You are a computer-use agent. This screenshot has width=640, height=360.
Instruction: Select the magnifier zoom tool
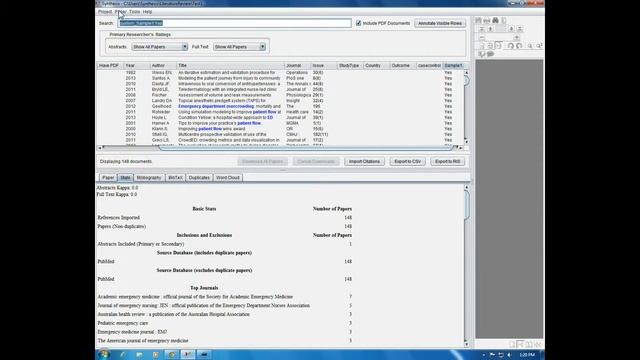(530, 46)
